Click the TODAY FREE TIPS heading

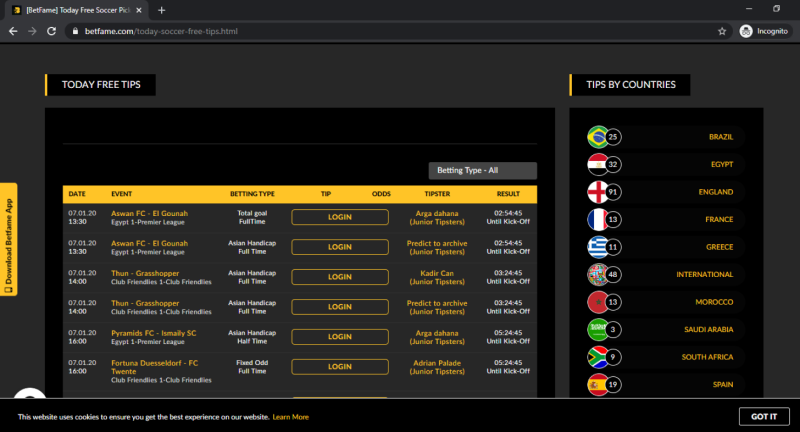click(x=101, y=85)
